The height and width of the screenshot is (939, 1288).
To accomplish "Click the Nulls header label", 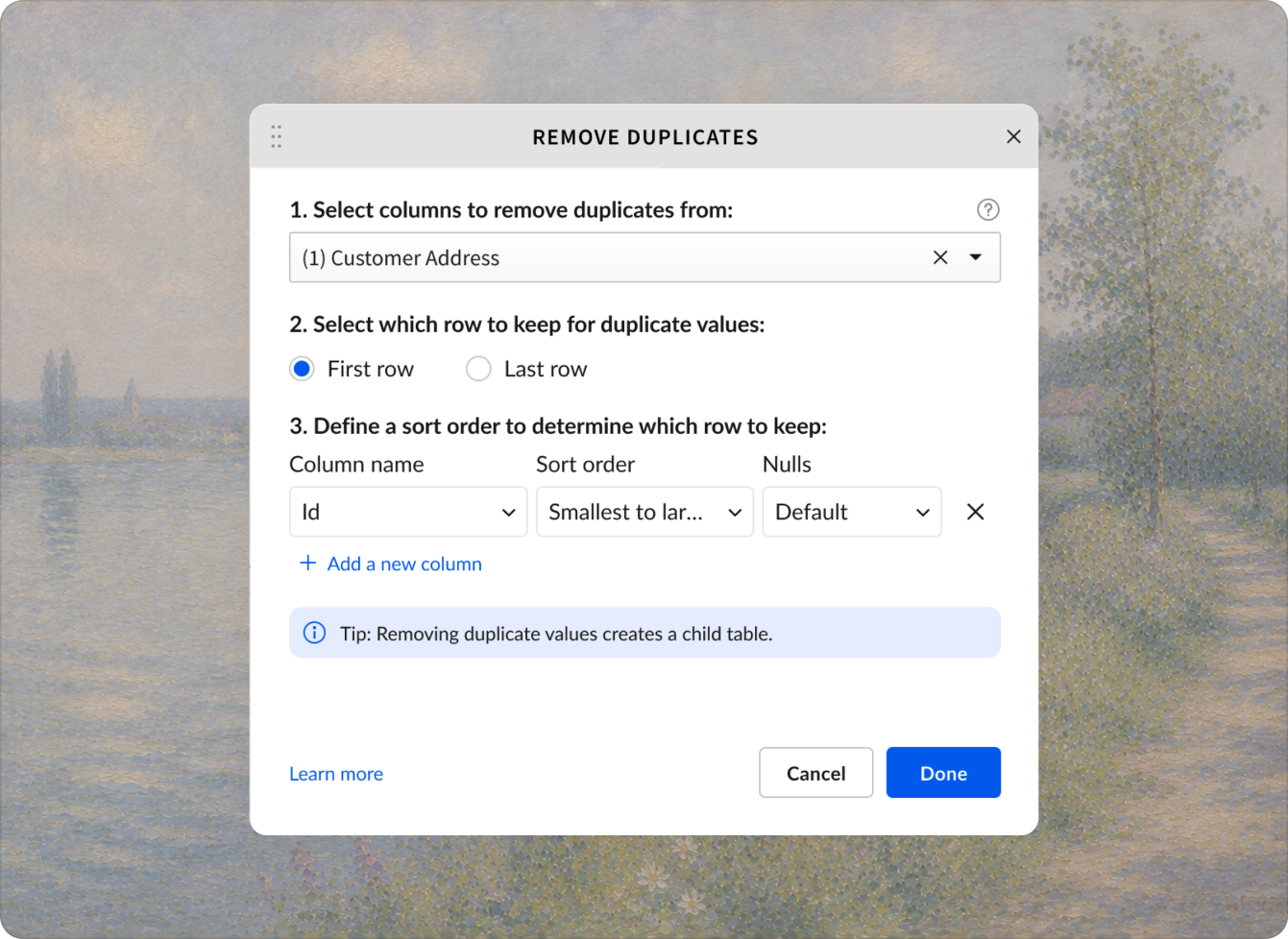I will coord(787,465).
